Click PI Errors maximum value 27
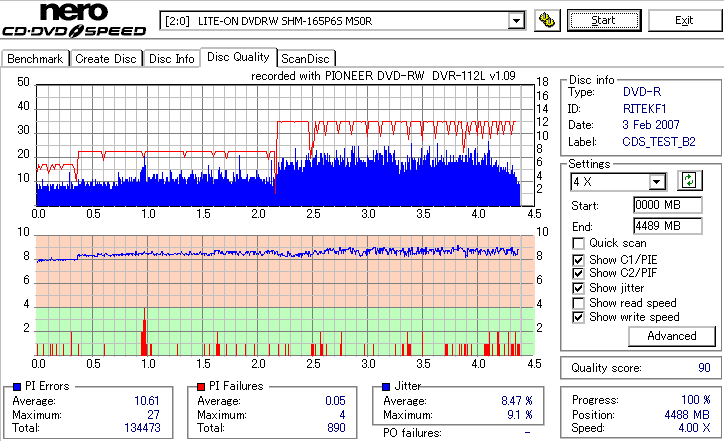 click(153, 415)
